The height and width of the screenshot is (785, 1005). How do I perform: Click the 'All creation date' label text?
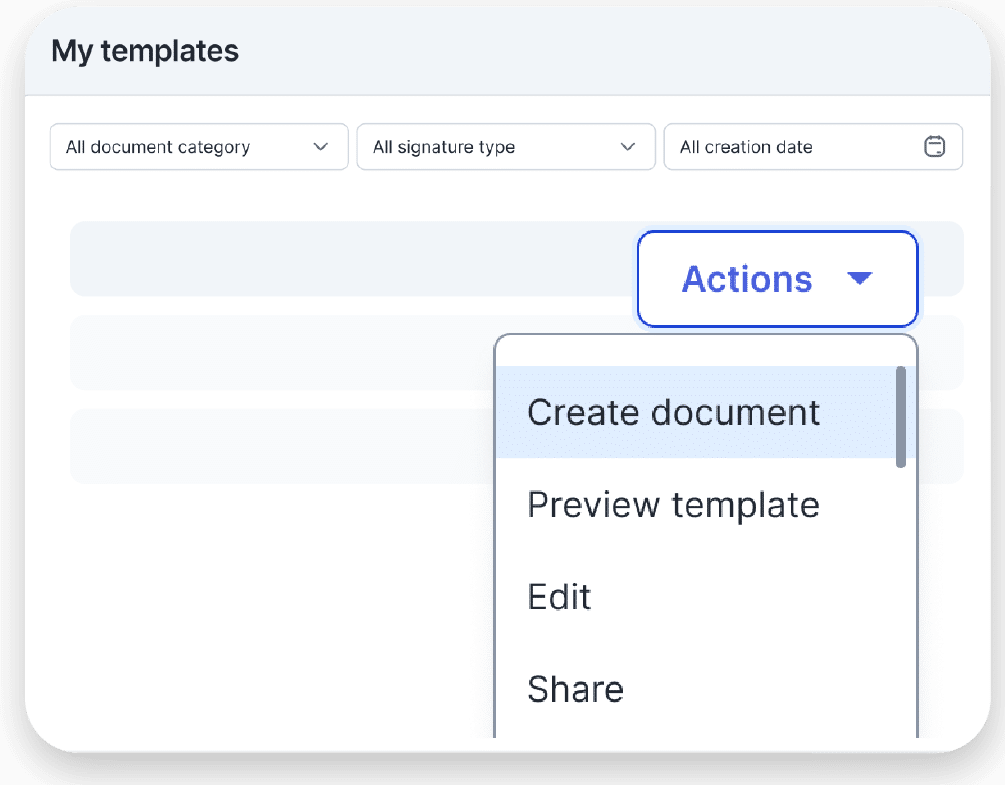pyautogui.click(x=746, y=147)
